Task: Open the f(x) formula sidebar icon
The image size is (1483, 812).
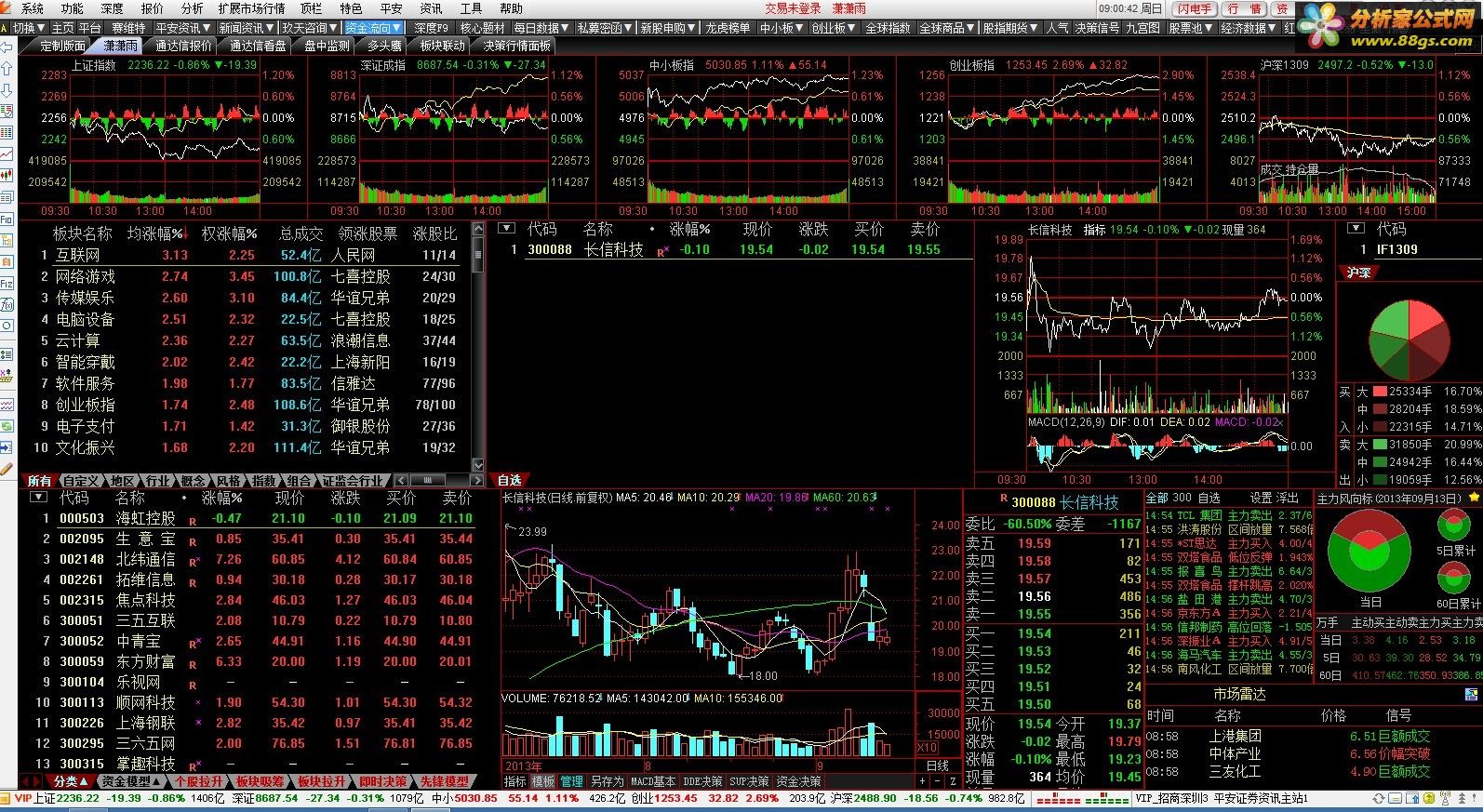Action: coord(7,305)
